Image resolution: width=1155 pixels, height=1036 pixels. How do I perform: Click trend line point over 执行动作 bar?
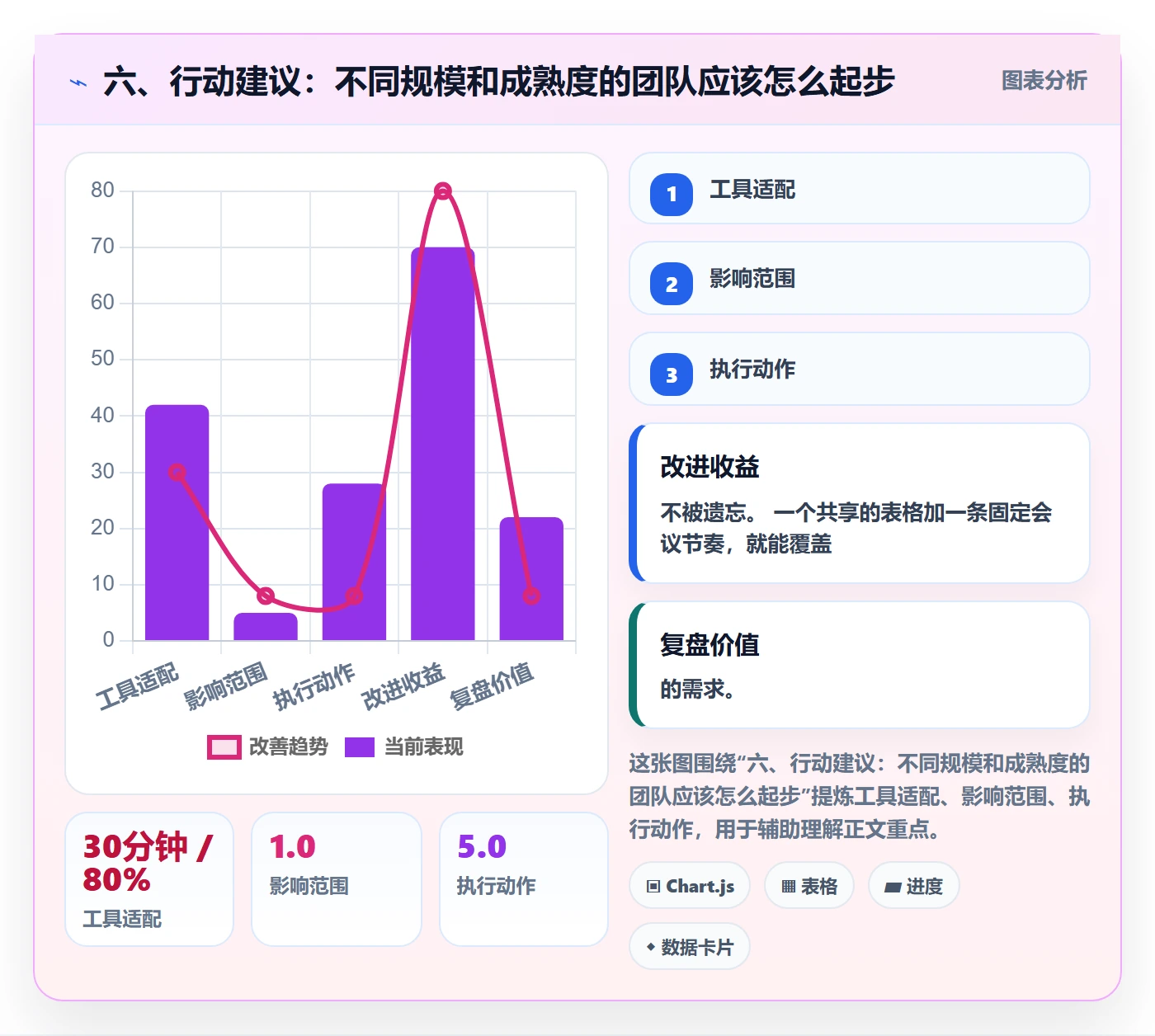click(x=354, y=596)
